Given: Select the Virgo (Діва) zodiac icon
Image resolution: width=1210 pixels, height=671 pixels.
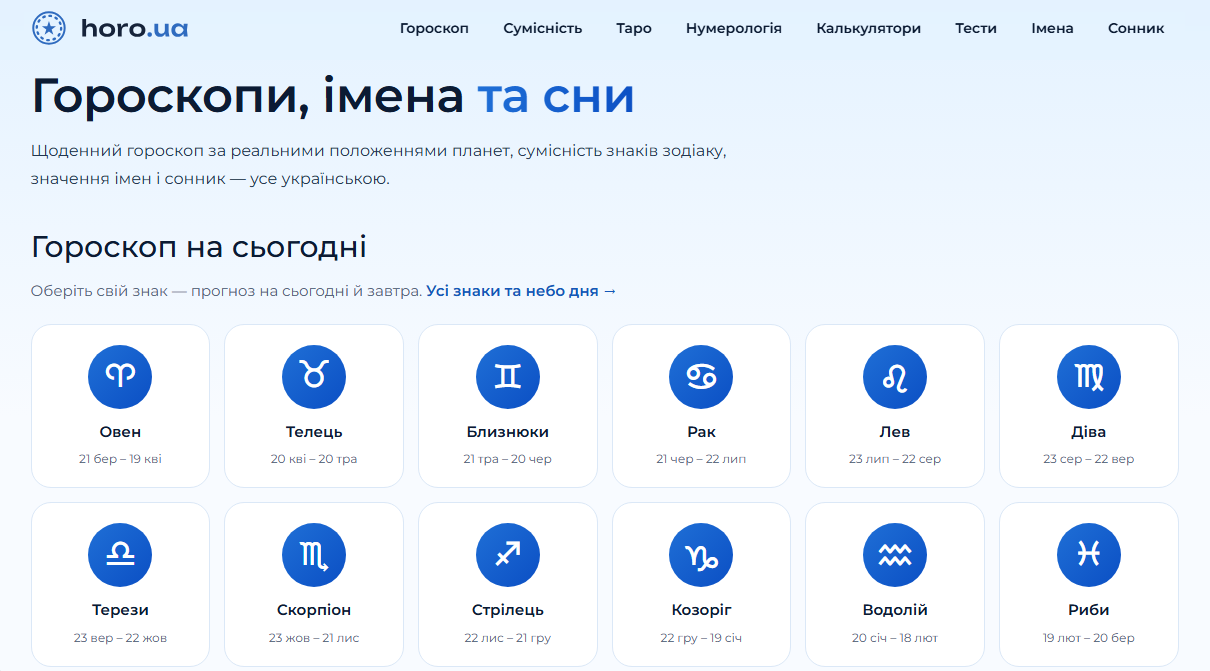Looking at the screenshot, I should [1089, 377].
